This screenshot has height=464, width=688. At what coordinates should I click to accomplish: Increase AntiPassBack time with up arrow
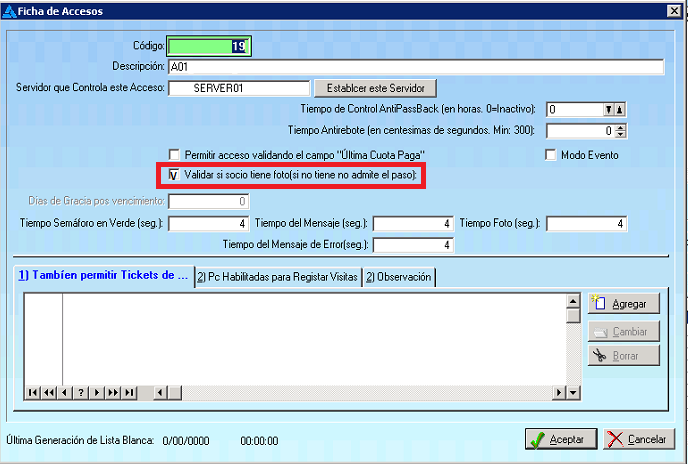(x=619, y=109)
